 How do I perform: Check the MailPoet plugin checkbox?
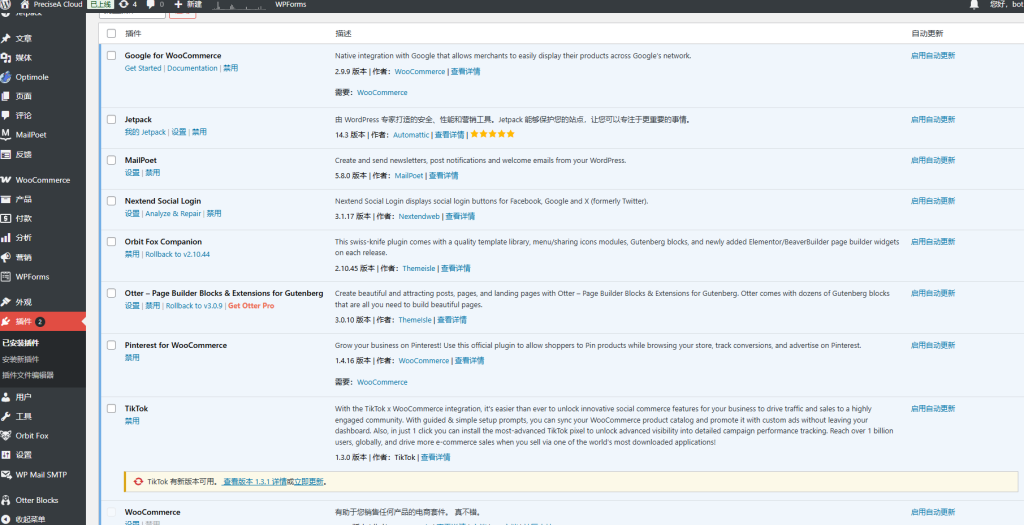coord(112,160)
